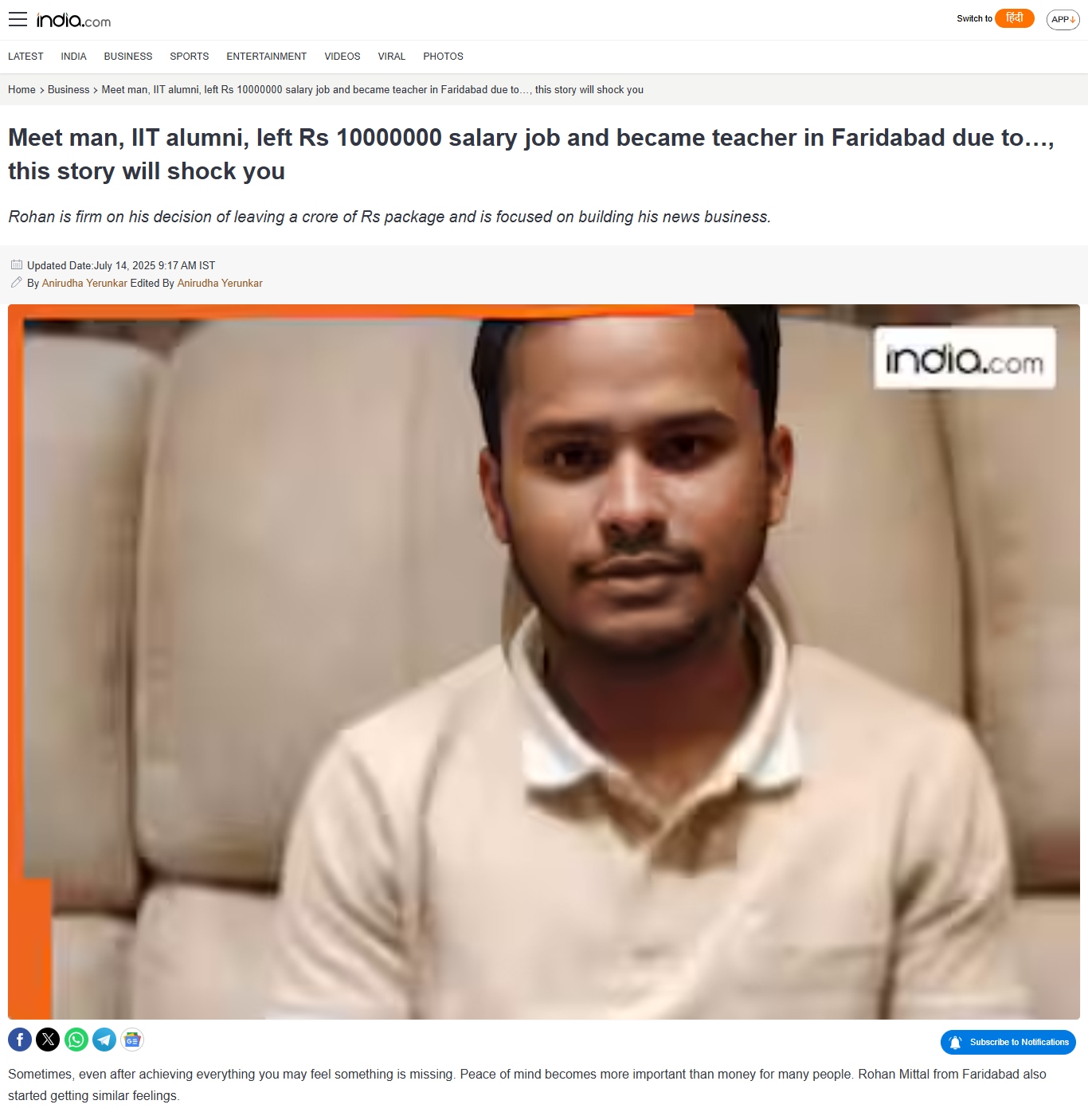Switch language to Hindi
1088x1120 pixels.
click(1014, 18)
